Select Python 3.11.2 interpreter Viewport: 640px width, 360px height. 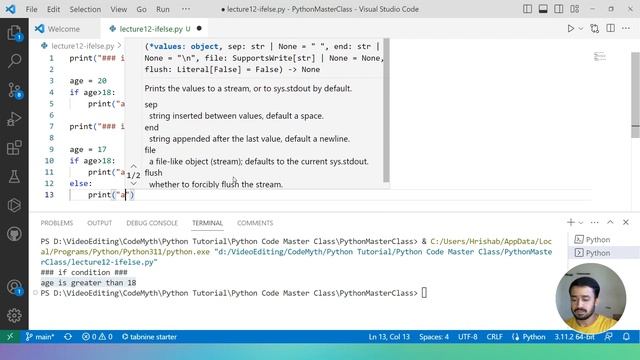coord(574,337)
